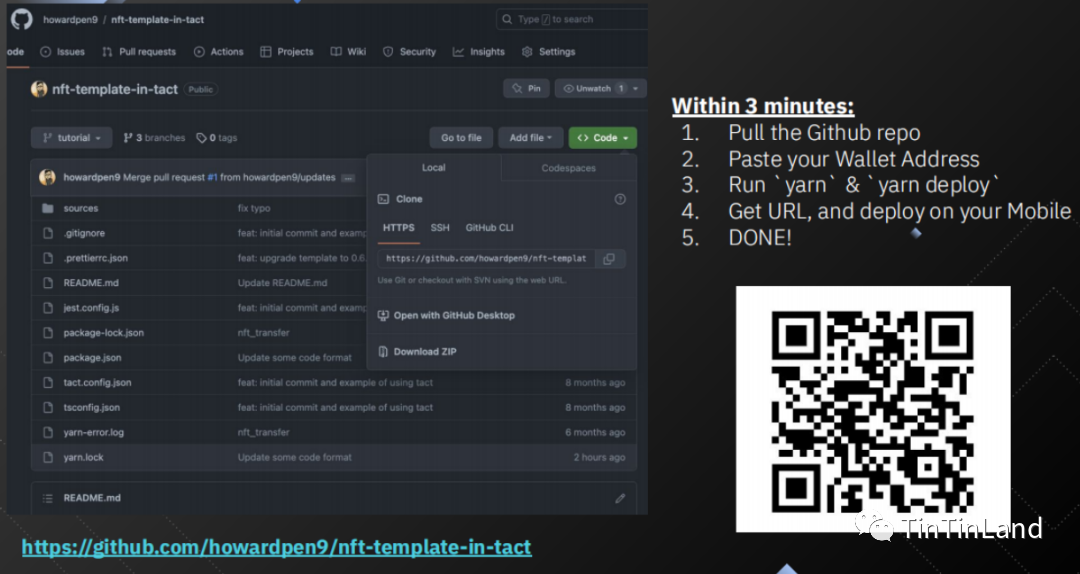Select the Local tab in clone popup
The height and width of the screenshot is (574, 1080).
[x=434, y=167]
